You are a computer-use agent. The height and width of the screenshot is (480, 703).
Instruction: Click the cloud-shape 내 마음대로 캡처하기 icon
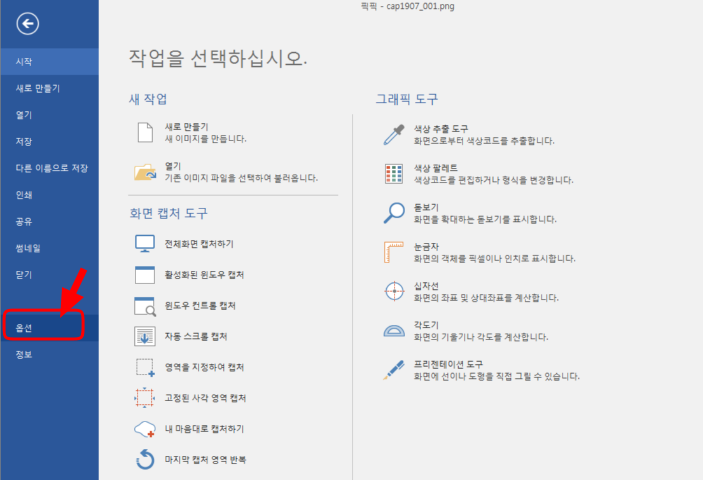tap(145, 429)
